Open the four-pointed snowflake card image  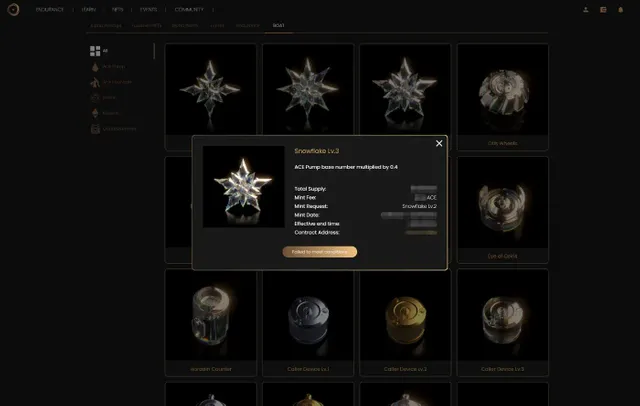point(211,89)
